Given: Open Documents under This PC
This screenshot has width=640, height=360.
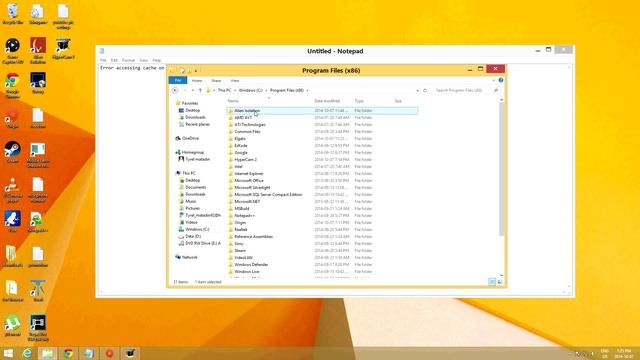Looking at the screenshot, I should [196, 187].
